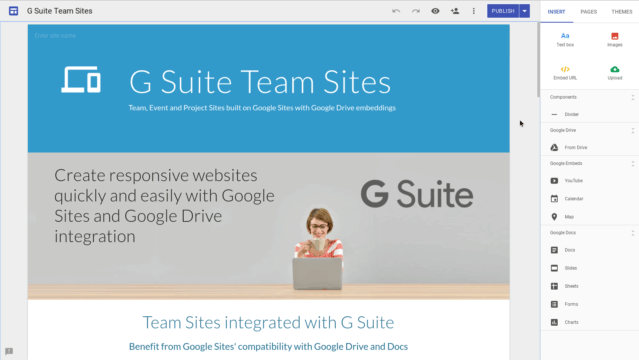The image size is (639, 360).
Task: Redo the last change
Action: tap(416, 11)
